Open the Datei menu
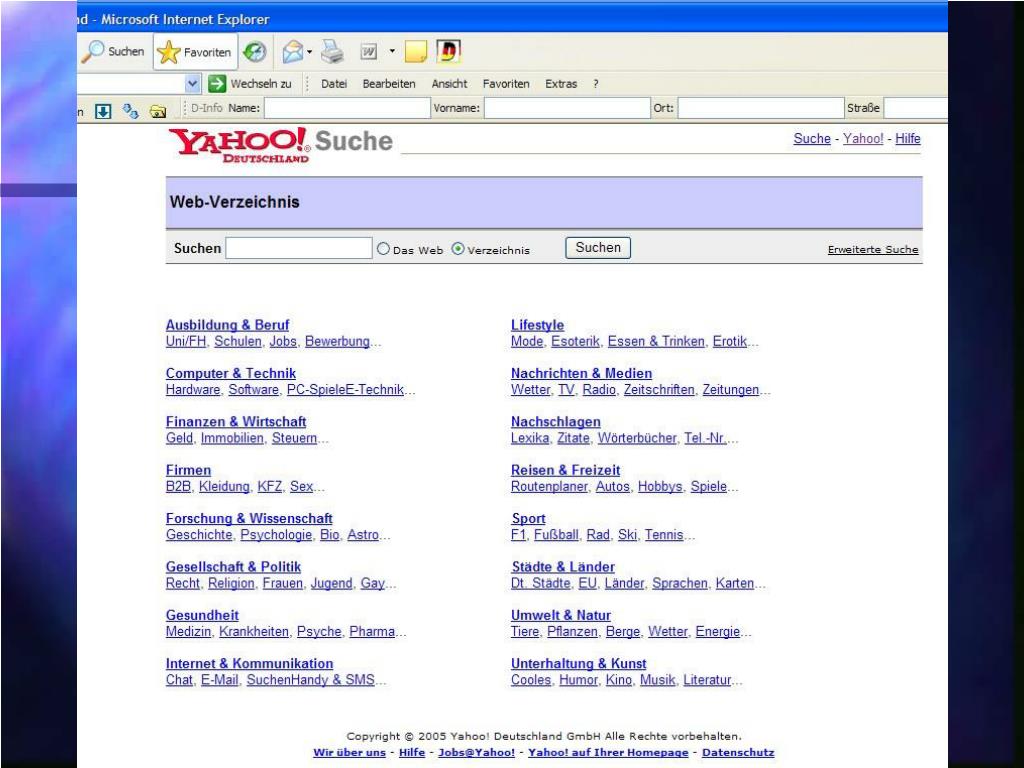The height and width of the screenshot is (768, 1024). tap(334, 84)
